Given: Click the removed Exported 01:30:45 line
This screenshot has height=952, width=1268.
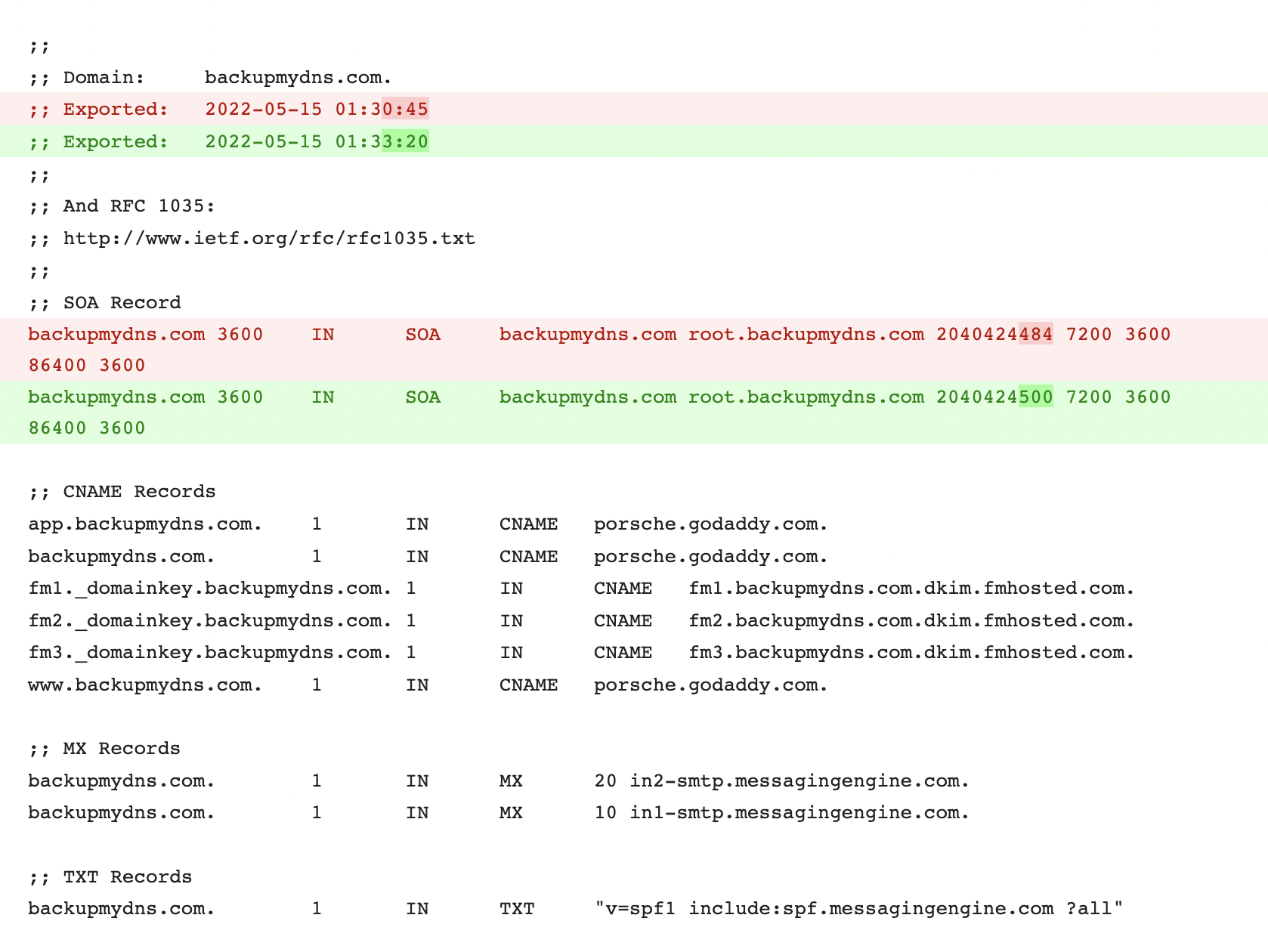Looking at the screenshot, I should point(634,109).
